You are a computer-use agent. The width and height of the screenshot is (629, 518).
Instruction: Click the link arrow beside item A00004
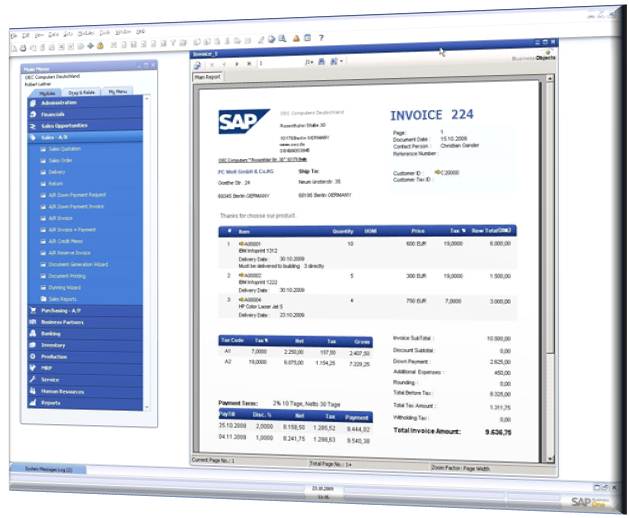click(241, 299)
